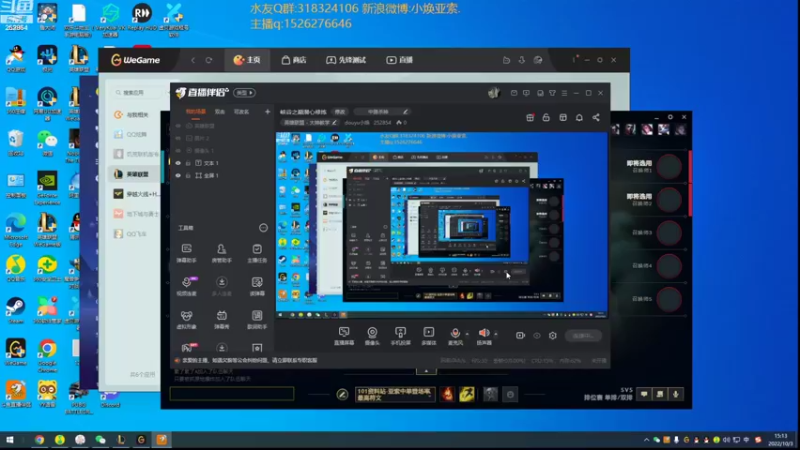The height and width of the screenshot is (450, 800).
Task: Toggle visibility of 摄像头 1 source
Action: pos(178,151)
